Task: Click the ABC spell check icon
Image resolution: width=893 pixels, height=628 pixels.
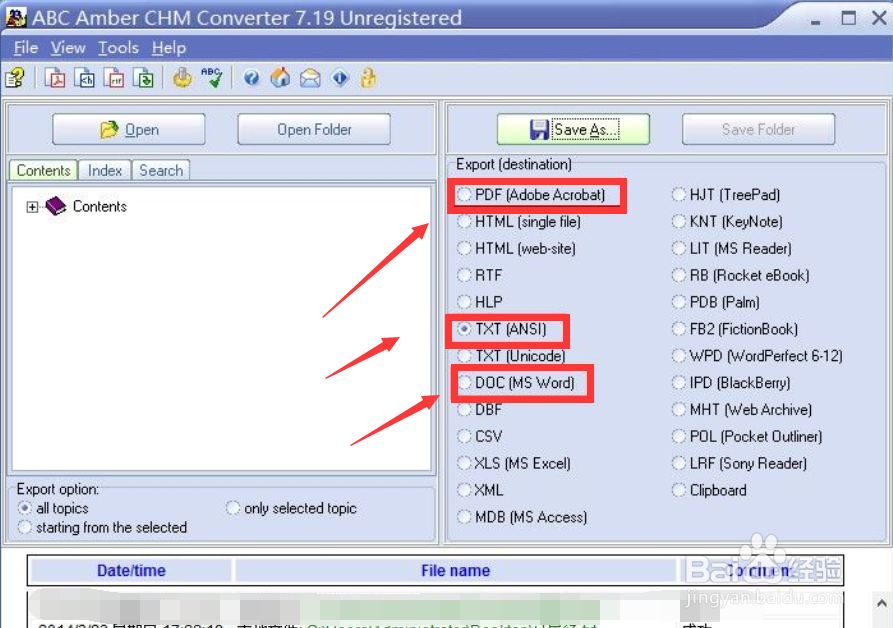Action: 212,77
